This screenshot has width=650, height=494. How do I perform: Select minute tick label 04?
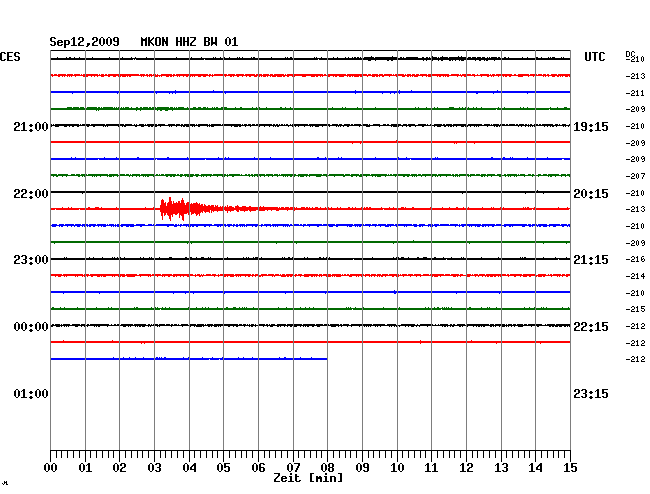point(189,467)
